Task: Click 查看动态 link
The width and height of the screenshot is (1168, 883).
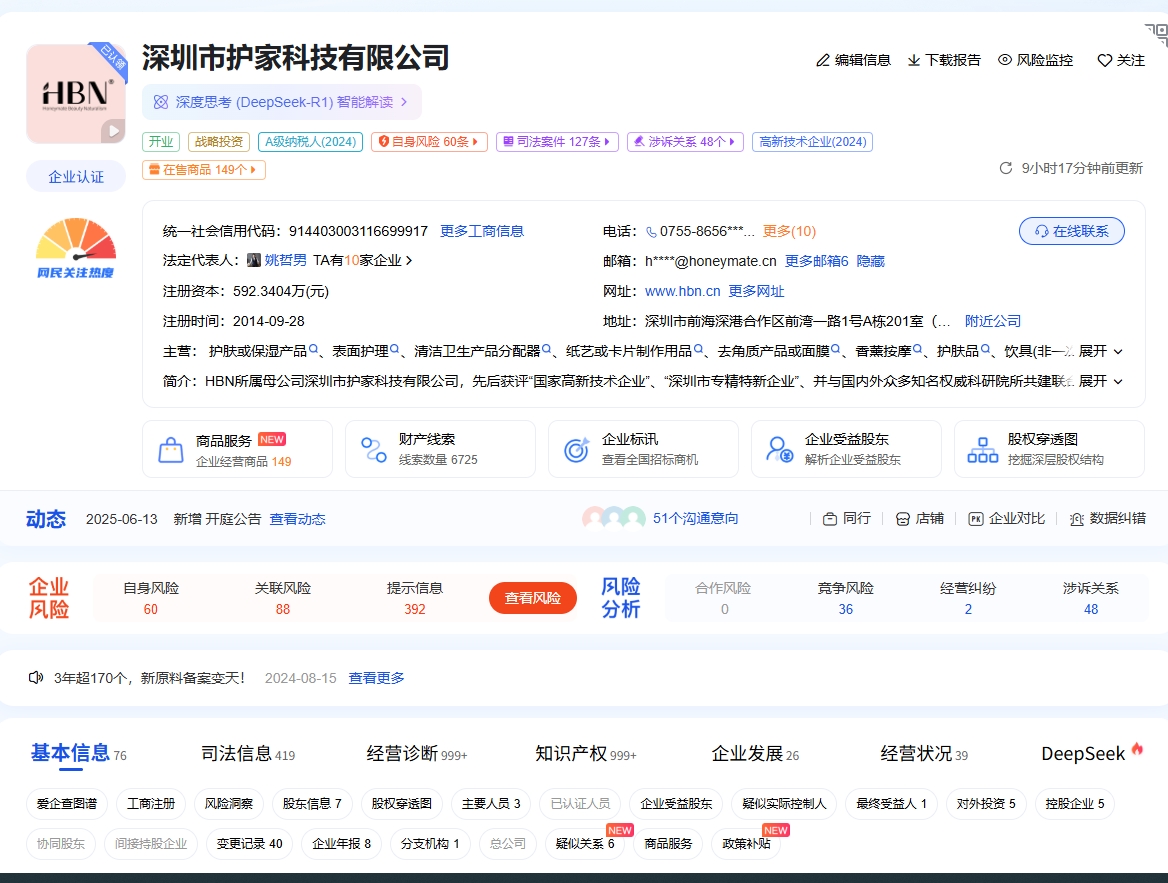Action: (x=297, y=519)
